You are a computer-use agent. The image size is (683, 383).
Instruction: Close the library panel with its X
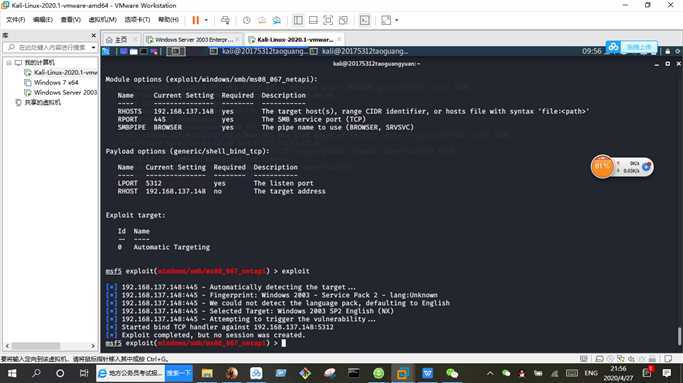(93, 35)
